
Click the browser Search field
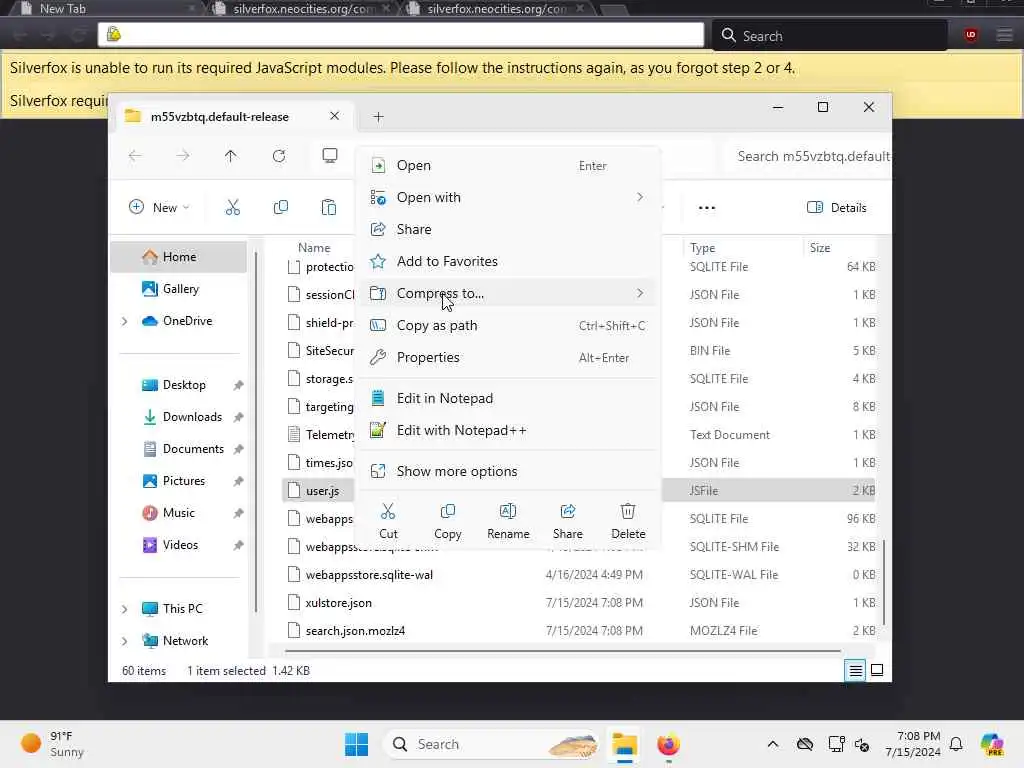829,35
